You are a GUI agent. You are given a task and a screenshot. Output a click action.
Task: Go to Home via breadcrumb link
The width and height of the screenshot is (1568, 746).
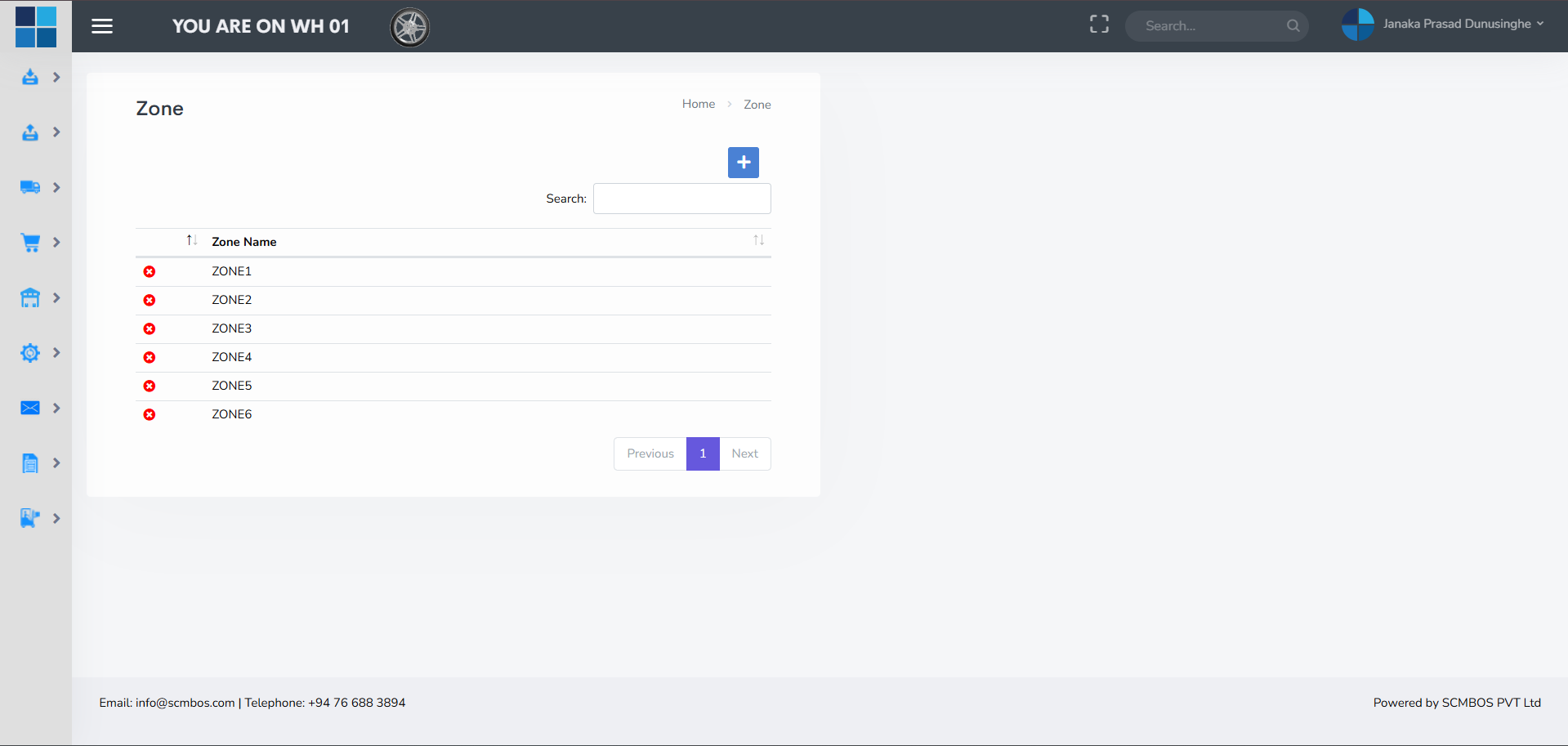tap(698, 104)
